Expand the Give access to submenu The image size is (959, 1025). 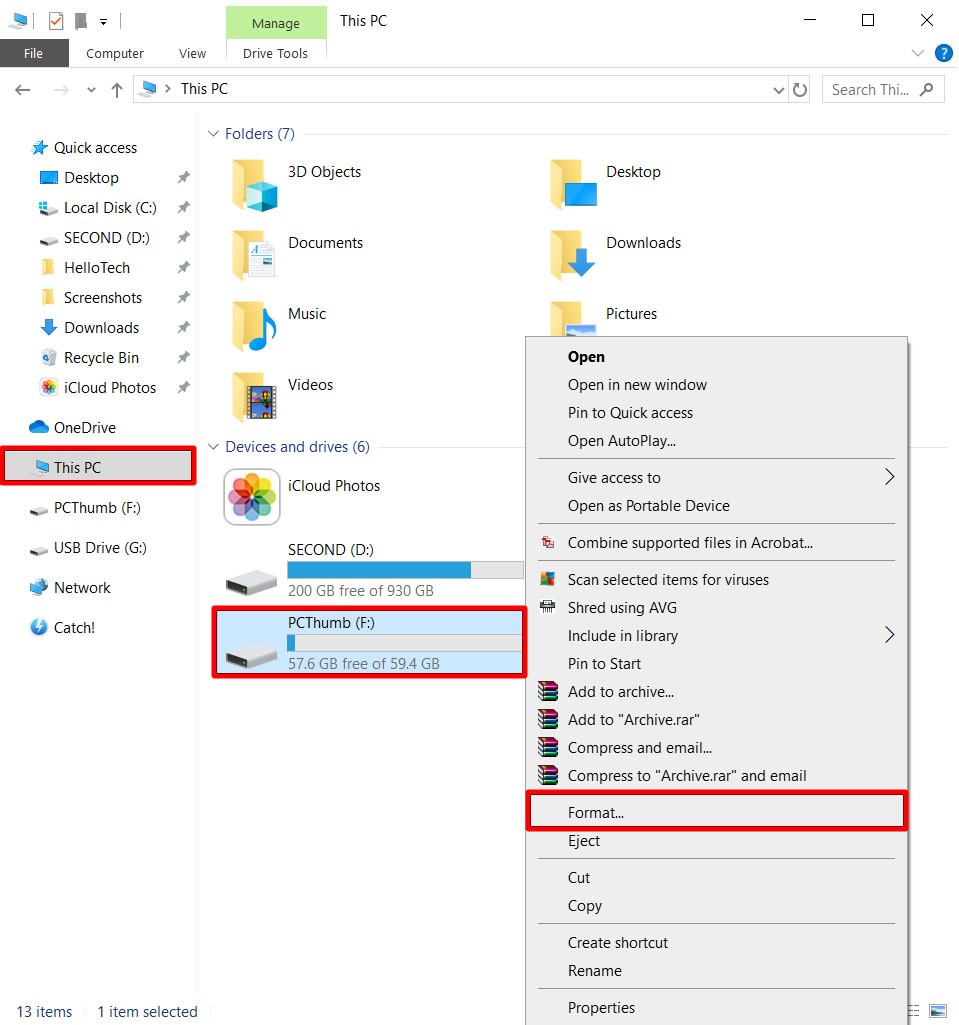(x=888, y=478)
